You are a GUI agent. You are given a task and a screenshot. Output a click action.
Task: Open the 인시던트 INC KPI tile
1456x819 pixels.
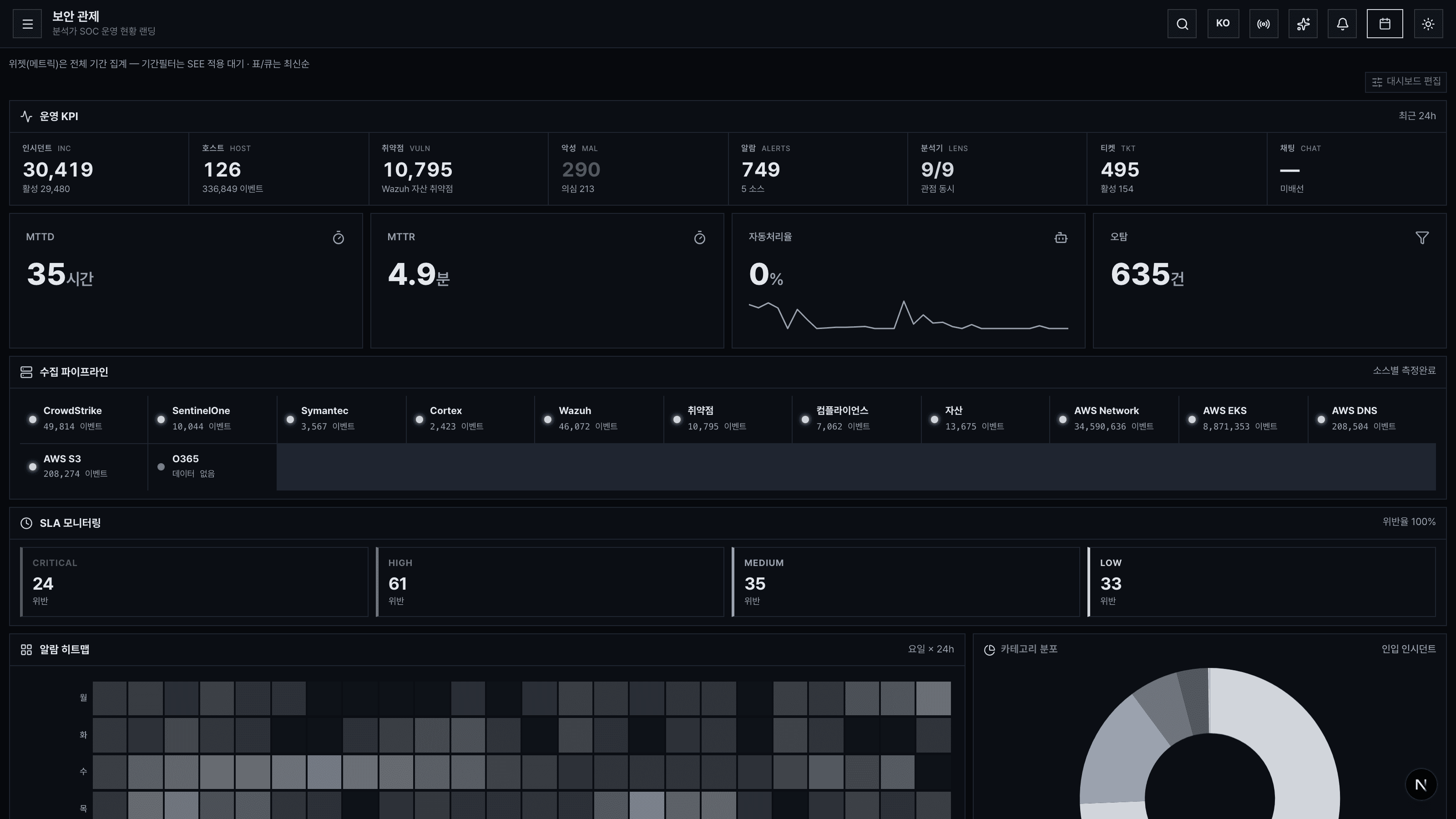click(100, 168)
